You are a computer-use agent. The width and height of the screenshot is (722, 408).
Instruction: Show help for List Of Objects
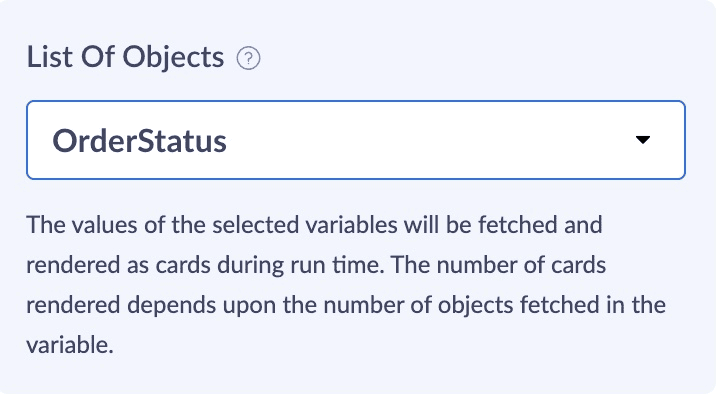[248, 59]
